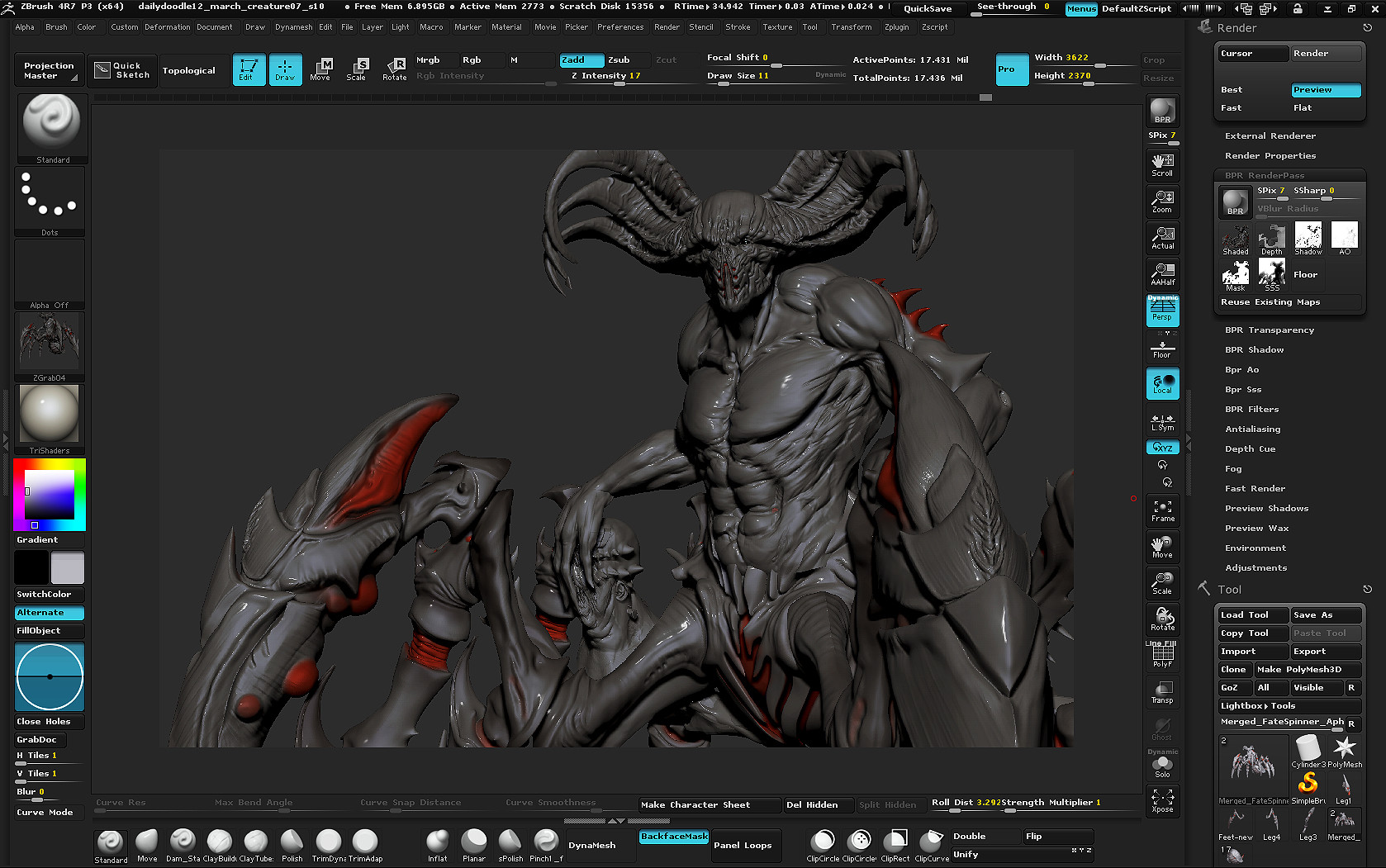Select the ClipCircle brush
1386x868 pixels.
[x=823, y=846]
